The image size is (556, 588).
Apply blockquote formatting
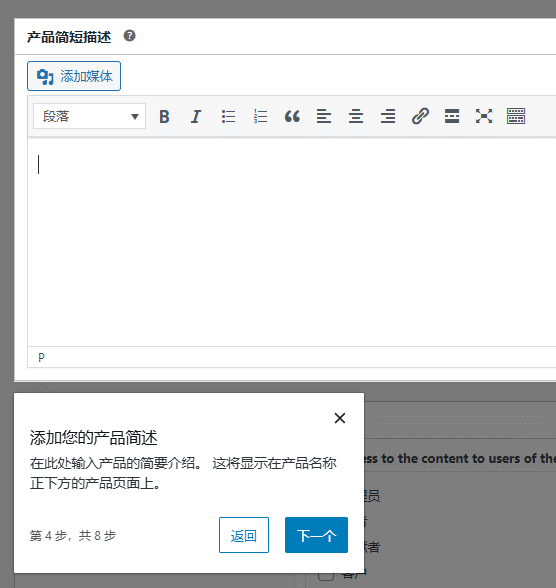tap(292, 116)
